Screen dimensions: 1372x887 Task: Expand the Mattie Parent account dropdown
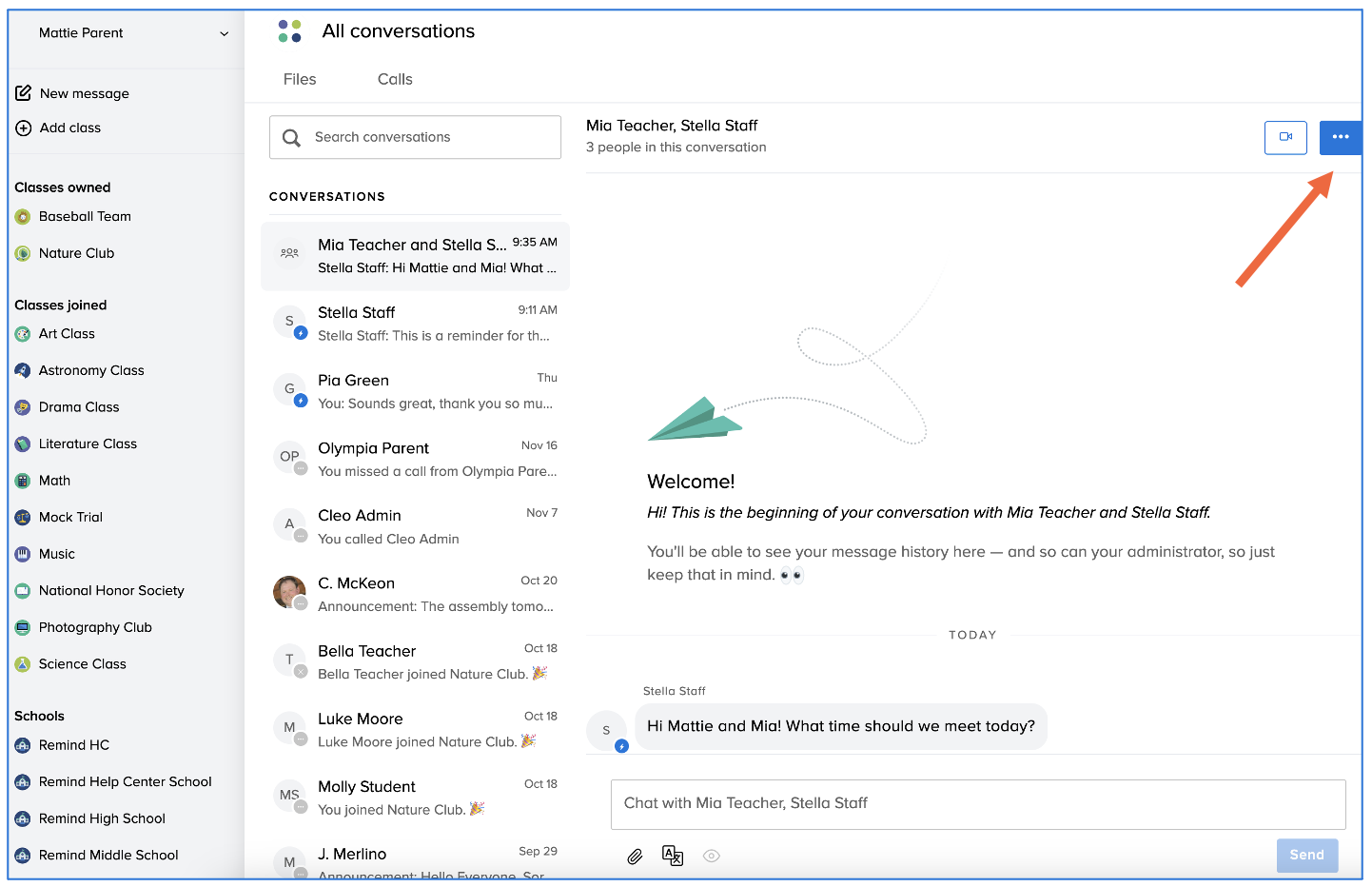click(224, 33)
